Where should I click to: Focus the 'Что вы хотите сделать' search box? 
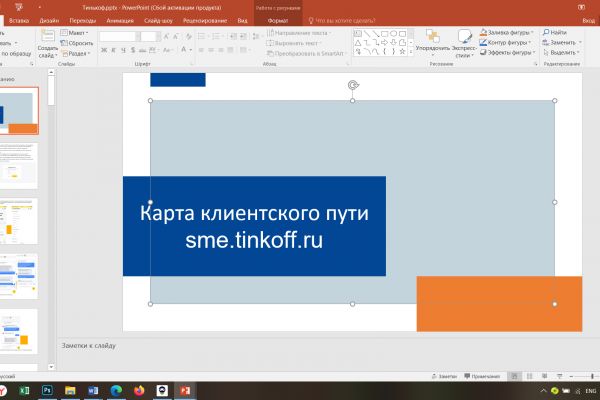tap(342, 21)
